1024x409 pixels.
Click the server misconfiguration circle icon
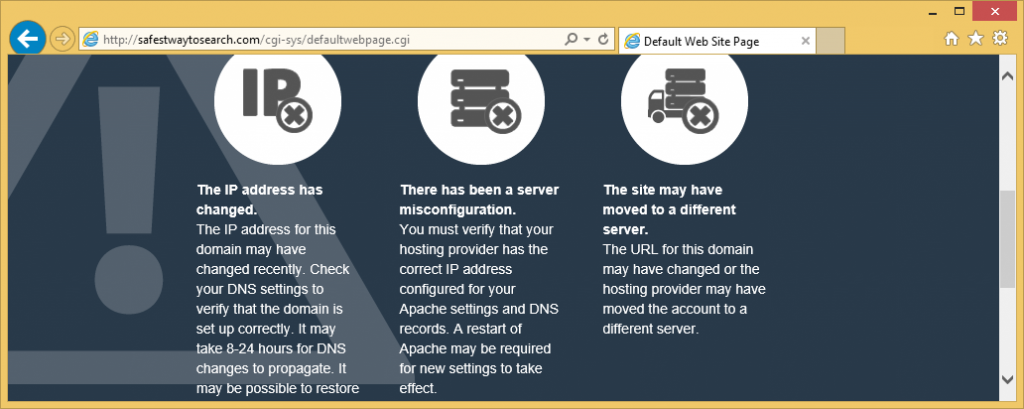[482, 101]
